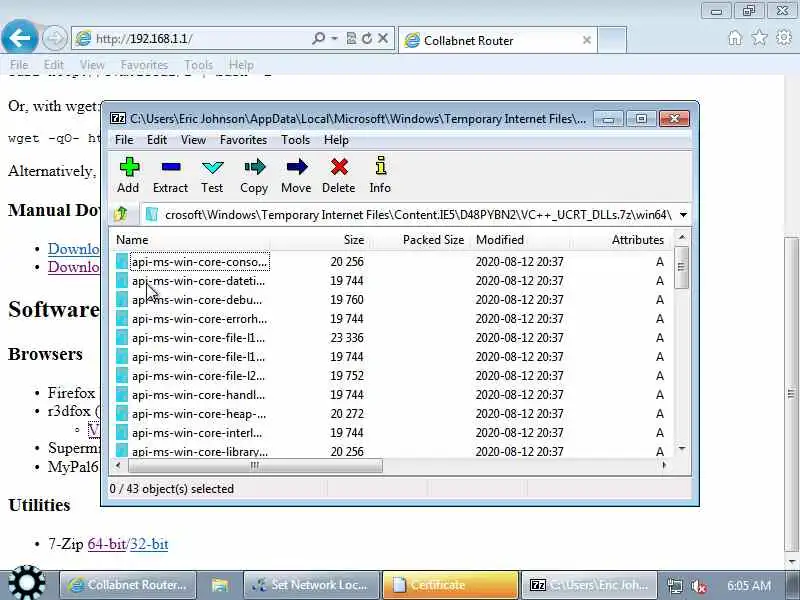This screenshot has height=600, width=800.
Task: Click file list scroll down arrow
Action: point(682,448)
